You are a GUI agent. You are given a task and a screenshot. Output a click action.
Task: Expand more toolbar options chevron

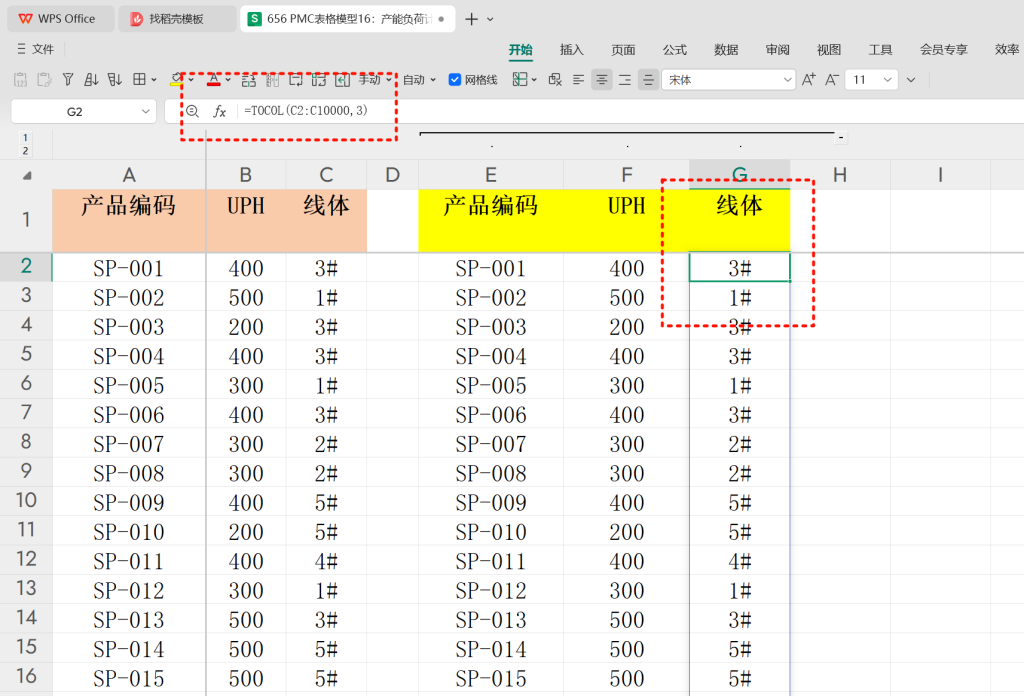911,80
